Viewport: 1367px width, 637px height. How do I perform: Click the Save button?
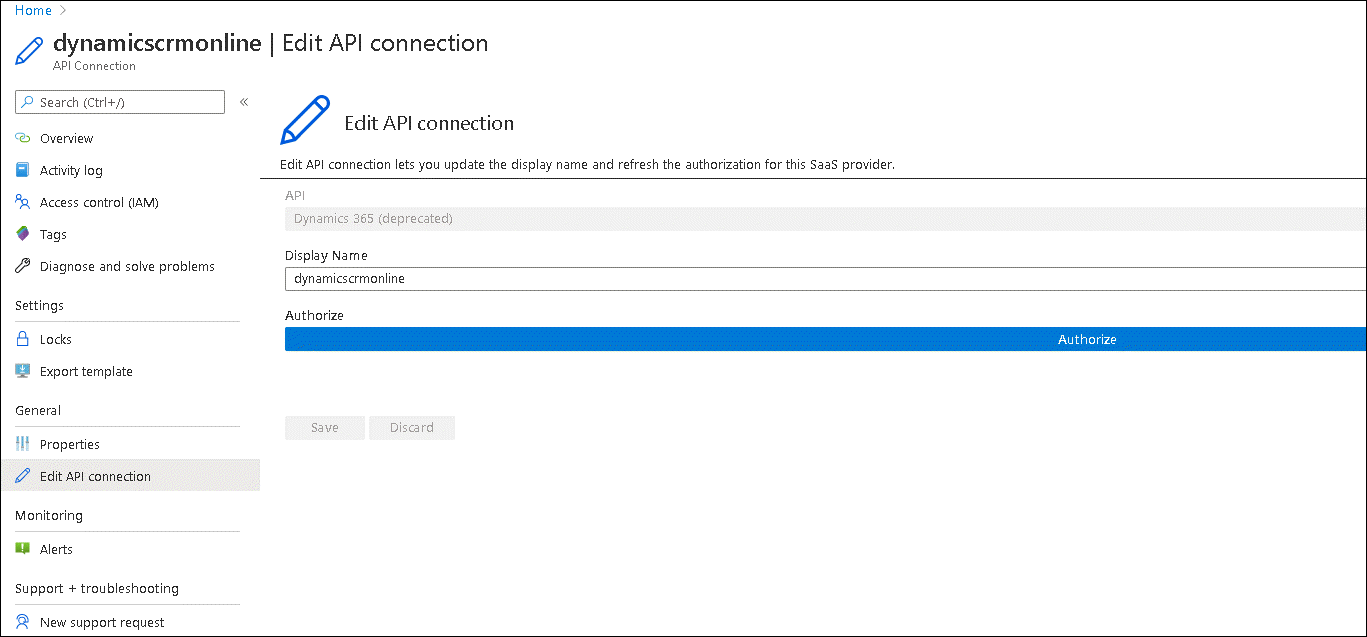pyautogui.click(x=324, y=428)
